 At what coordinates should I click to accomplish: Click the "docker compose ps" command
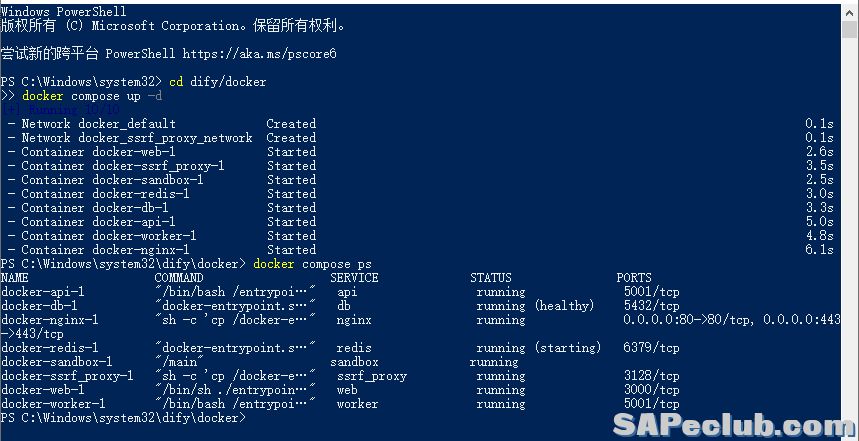302,264
